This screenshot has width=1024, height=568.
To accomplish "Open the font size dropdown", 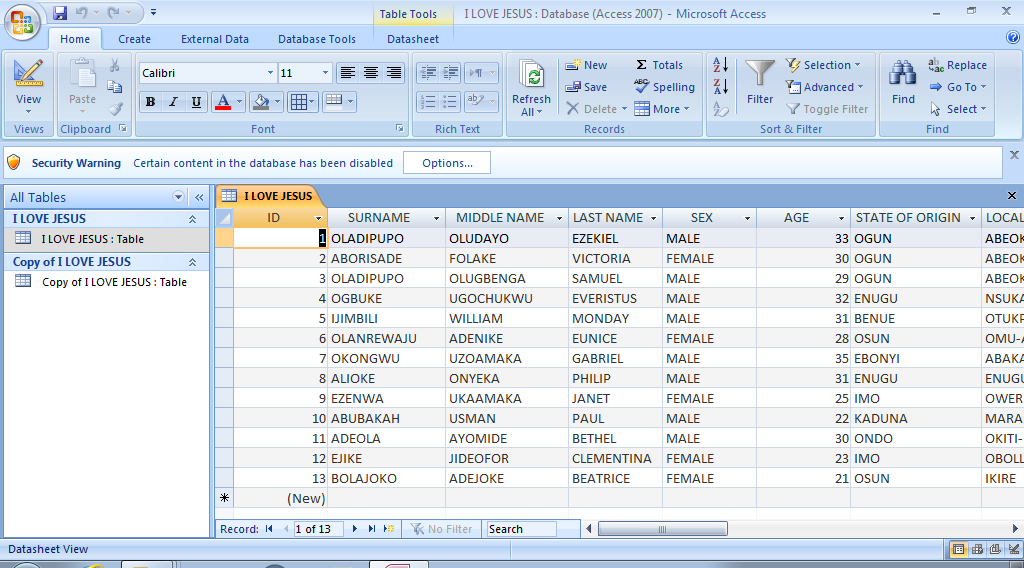I will coord(325,73).
